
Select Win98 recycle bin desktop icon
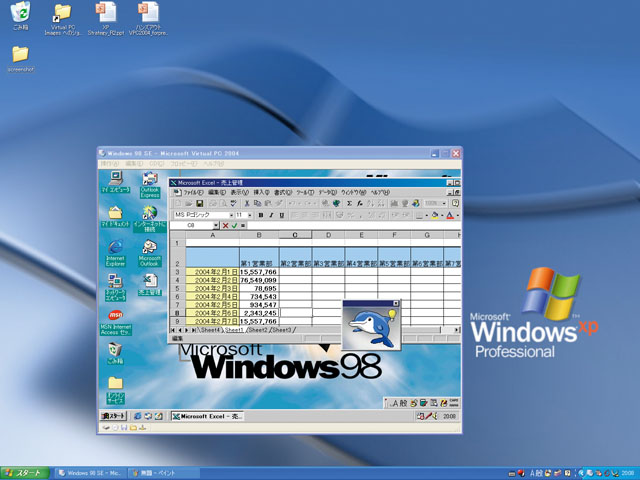click(x=116, y=353)
